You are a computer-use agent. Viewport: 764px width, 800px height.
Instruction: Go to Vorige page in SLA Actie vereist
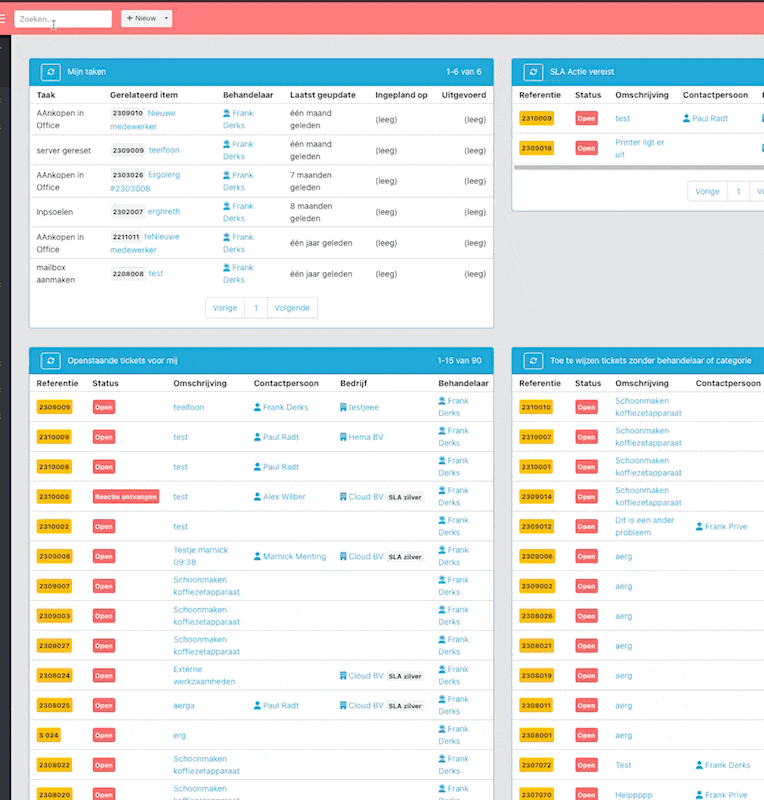tap(707, 192)
